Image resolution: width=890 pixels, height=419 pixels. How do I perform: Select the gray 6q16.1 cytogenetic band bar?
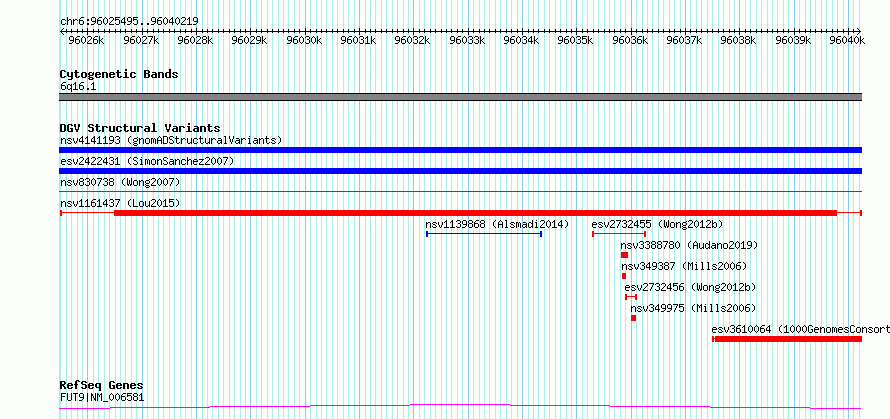460,97
